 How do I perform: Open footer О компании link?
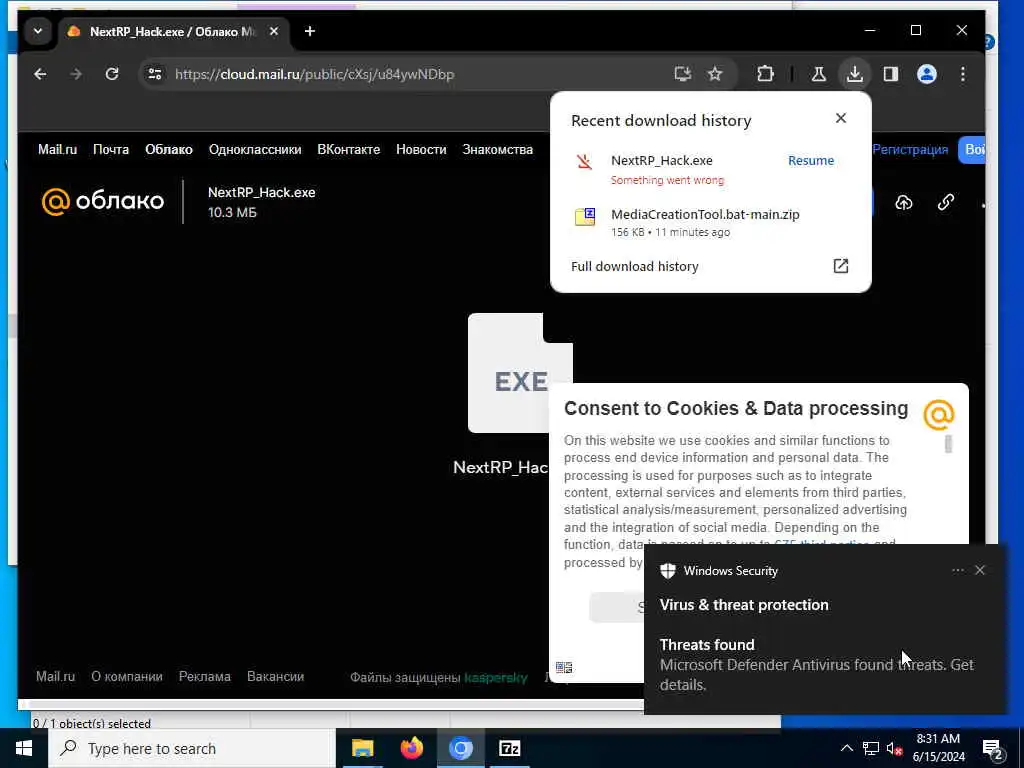pos(127,677)
